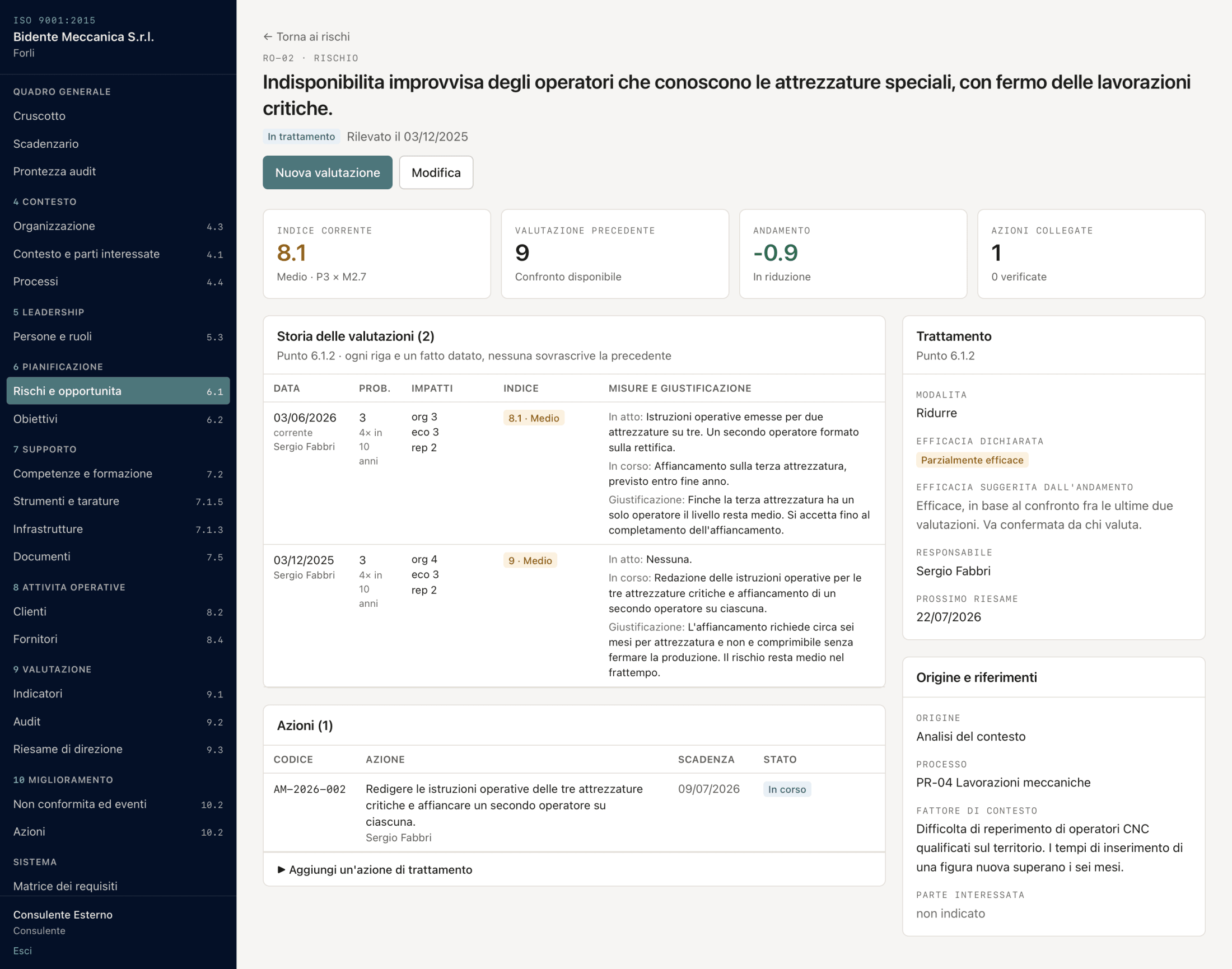Open Contesto e parti interessate

[118, 254]
